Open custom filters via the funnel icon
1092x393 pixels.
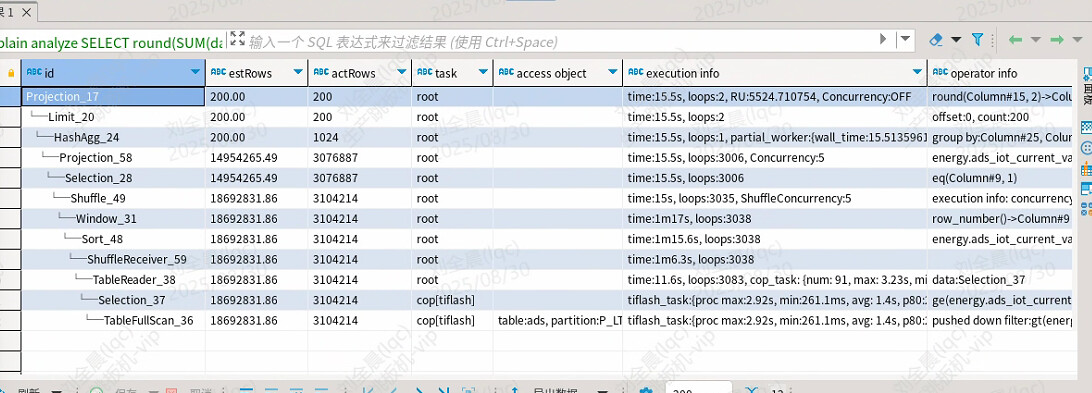[x=978, y=40]
